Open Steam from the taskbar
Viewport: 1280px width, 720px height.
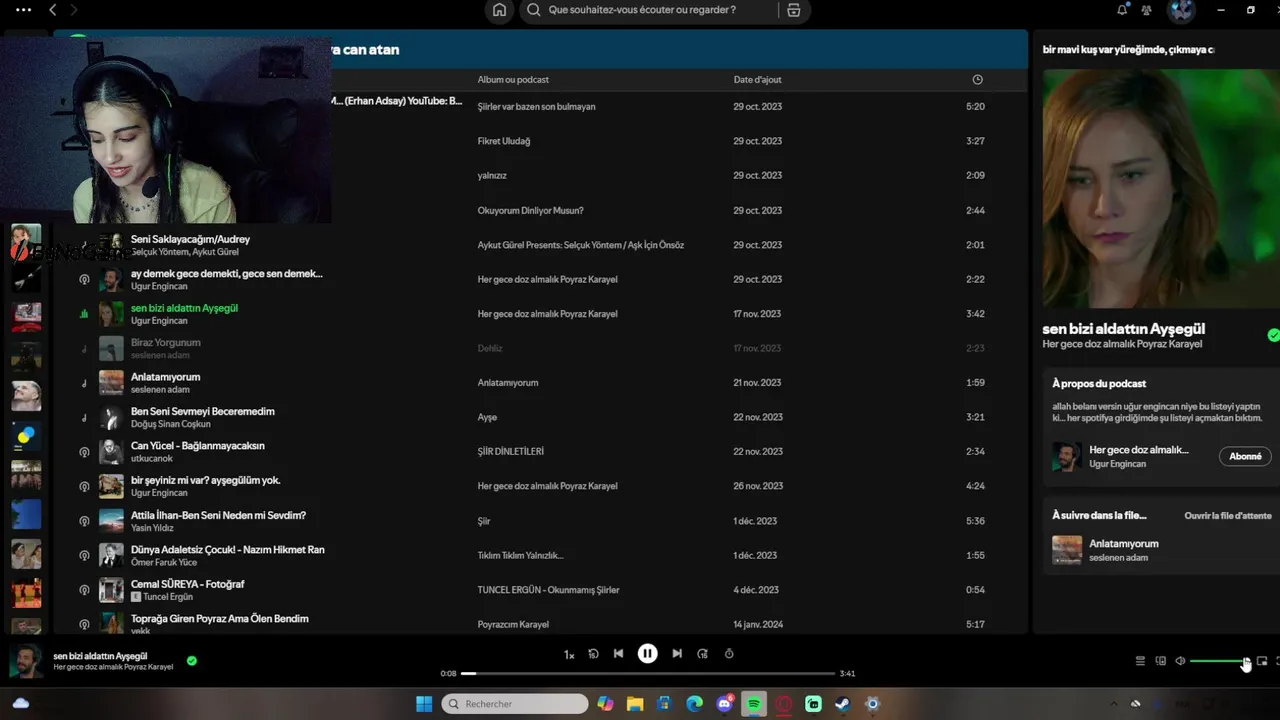(843, 704)
